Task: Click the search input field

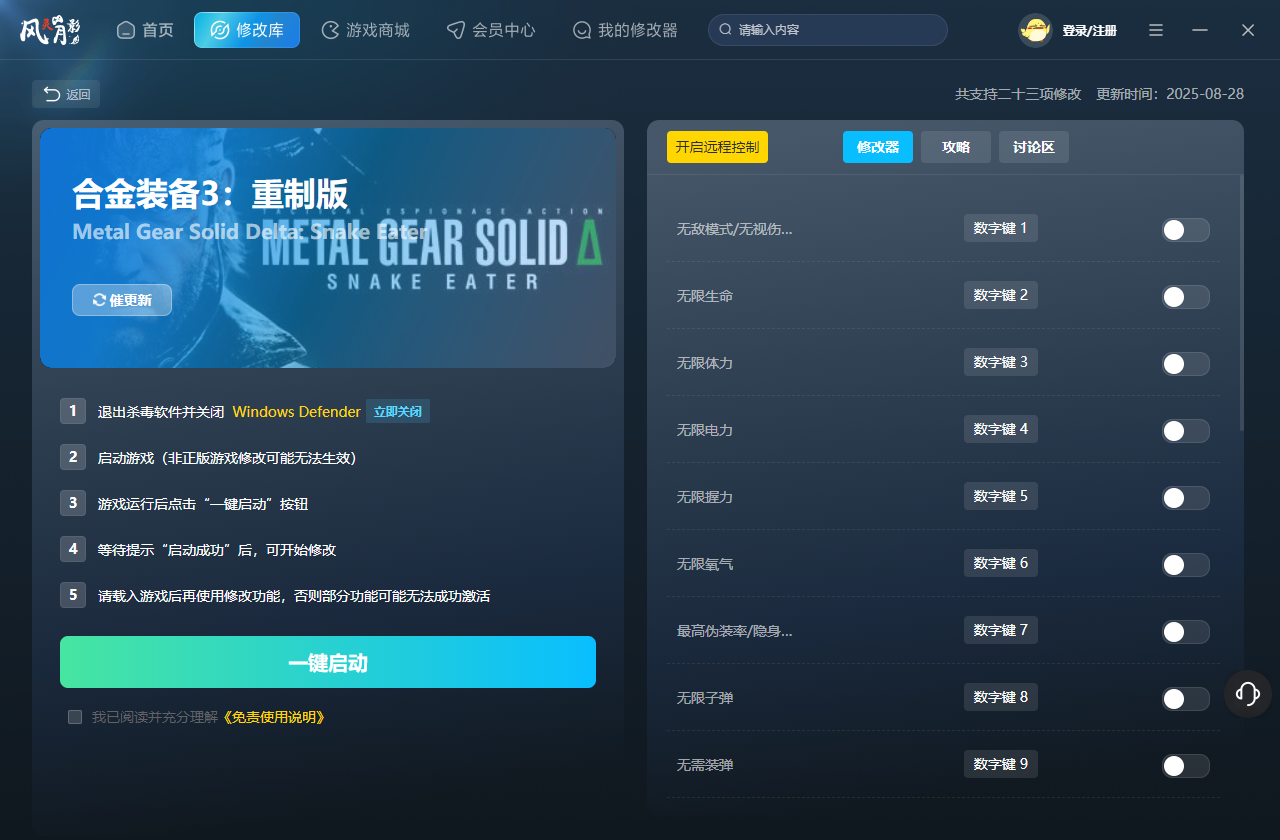Action: coord(828,30)
